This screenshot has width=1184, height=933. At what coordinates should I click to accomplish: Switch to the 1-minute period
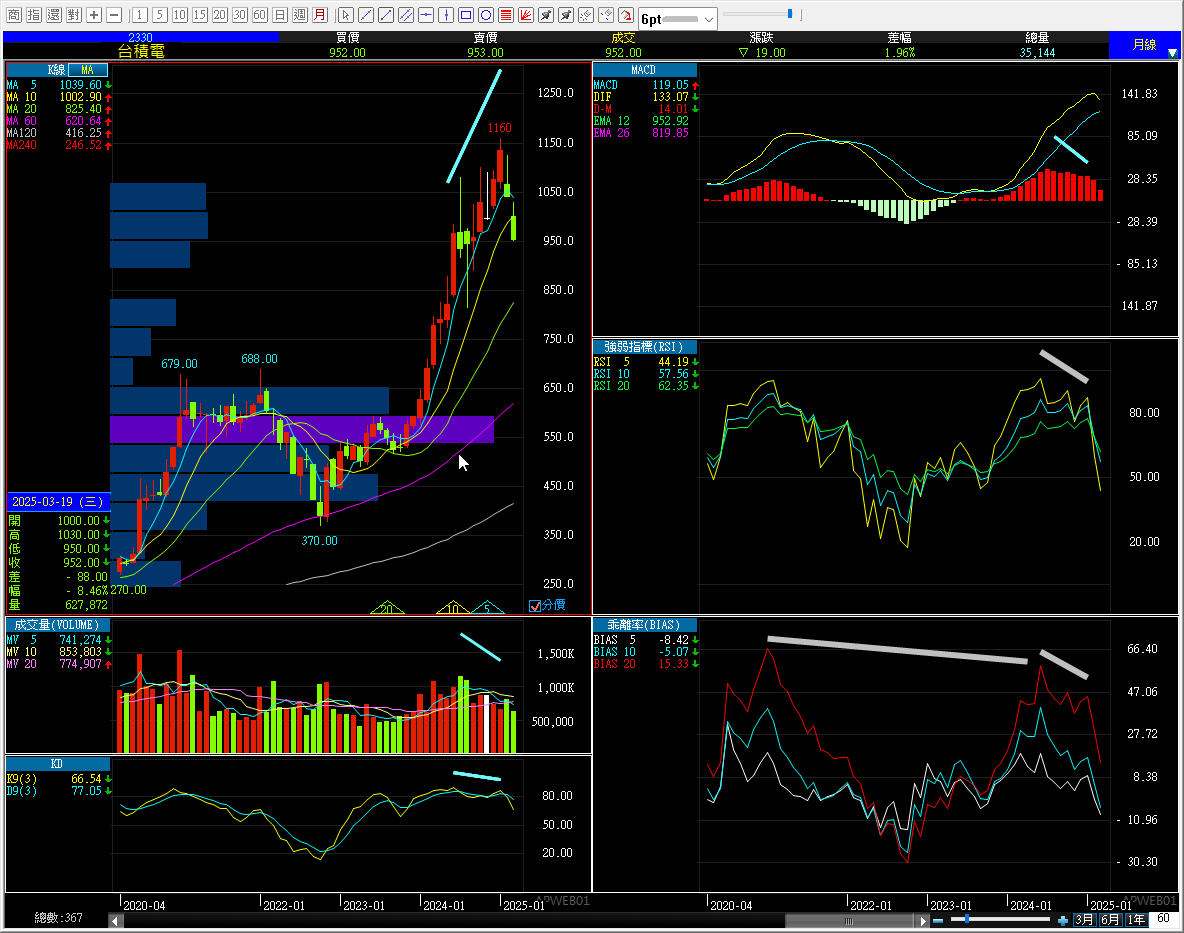[140, 14]
